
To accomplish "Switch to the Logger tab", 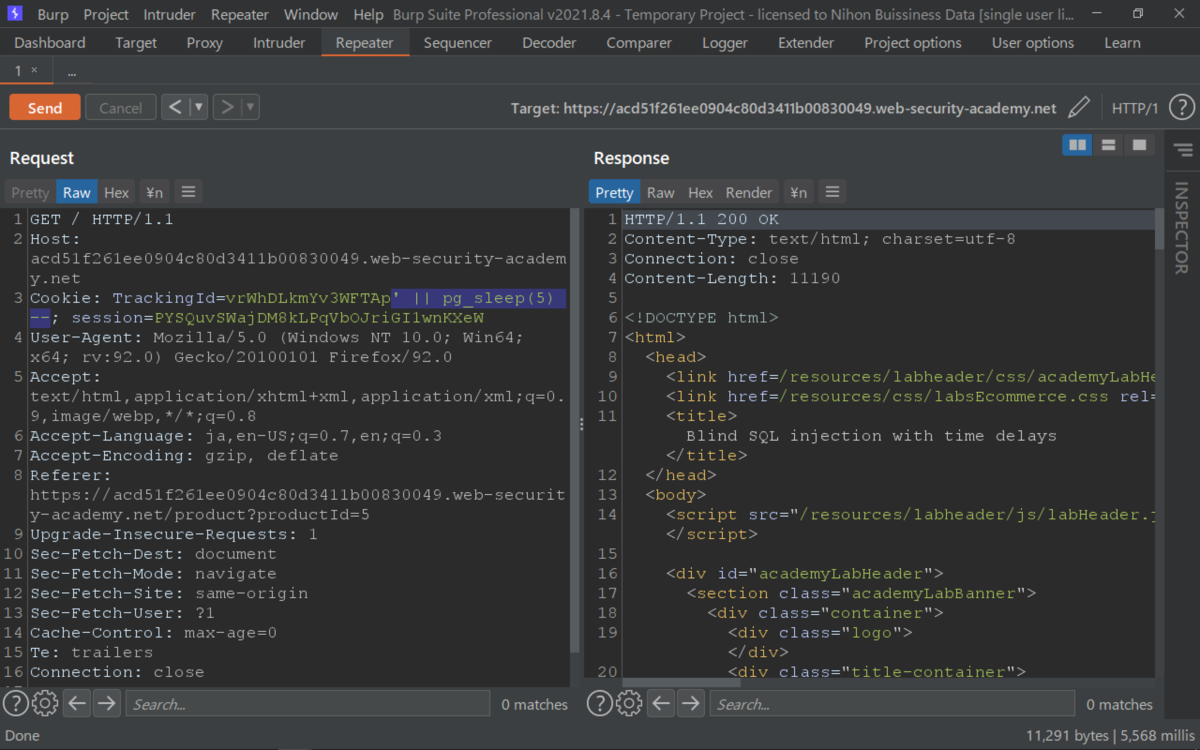I will coord(725,43).
